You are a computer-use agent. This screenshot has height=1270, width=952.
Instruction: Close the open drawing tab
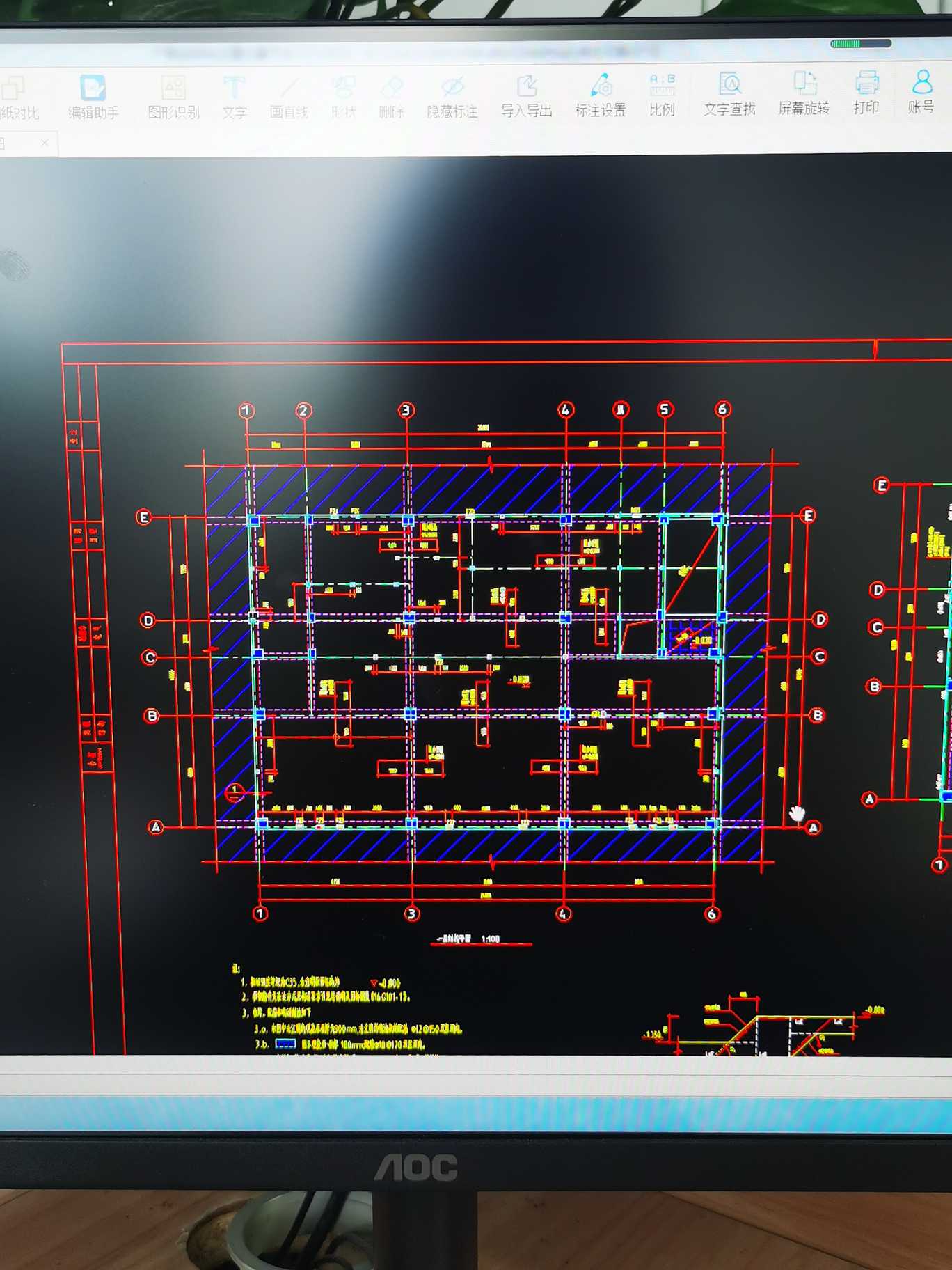pos(45,143)
